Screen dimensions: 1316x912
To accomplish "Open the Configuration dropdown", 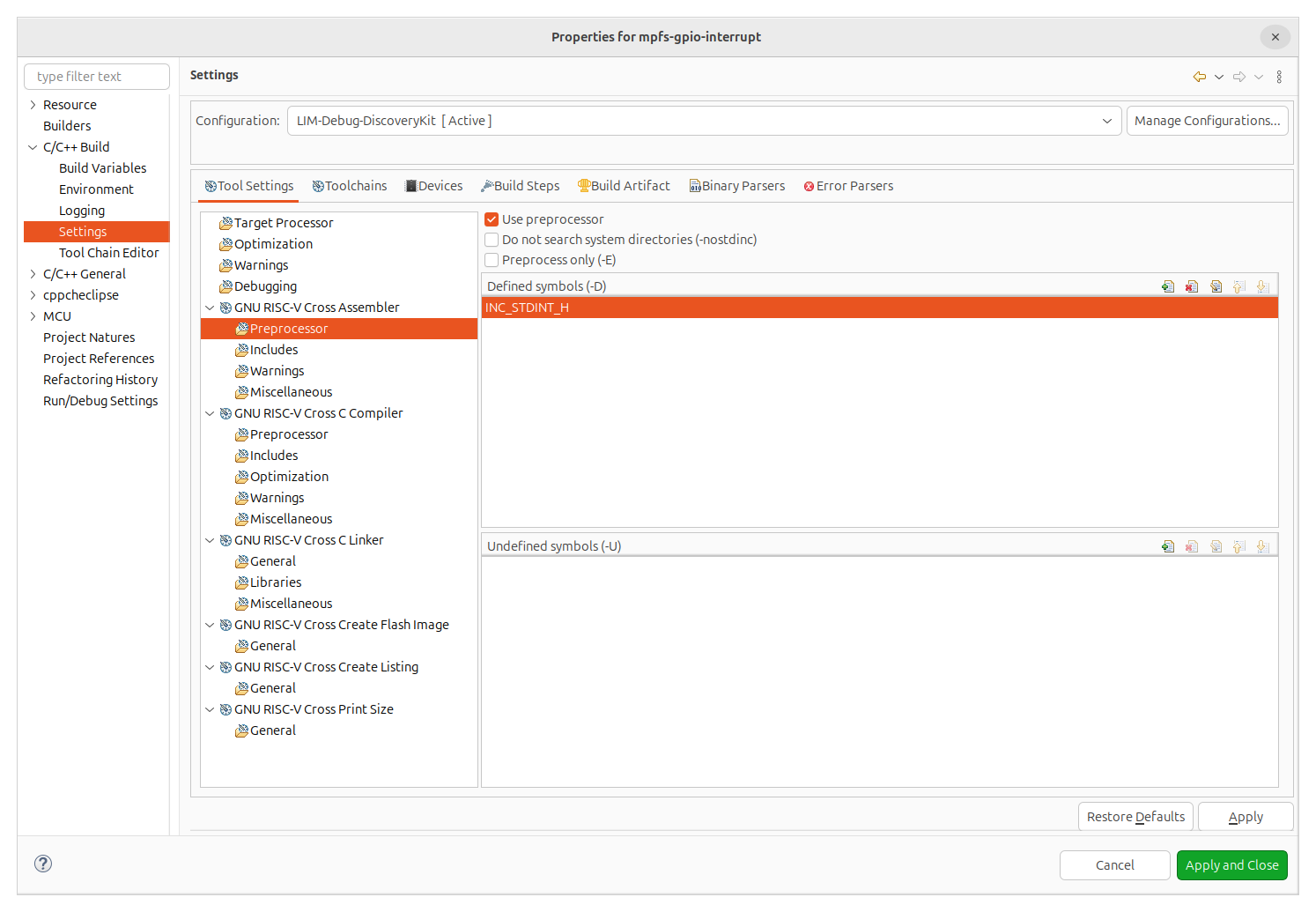I will (1107, 120).
